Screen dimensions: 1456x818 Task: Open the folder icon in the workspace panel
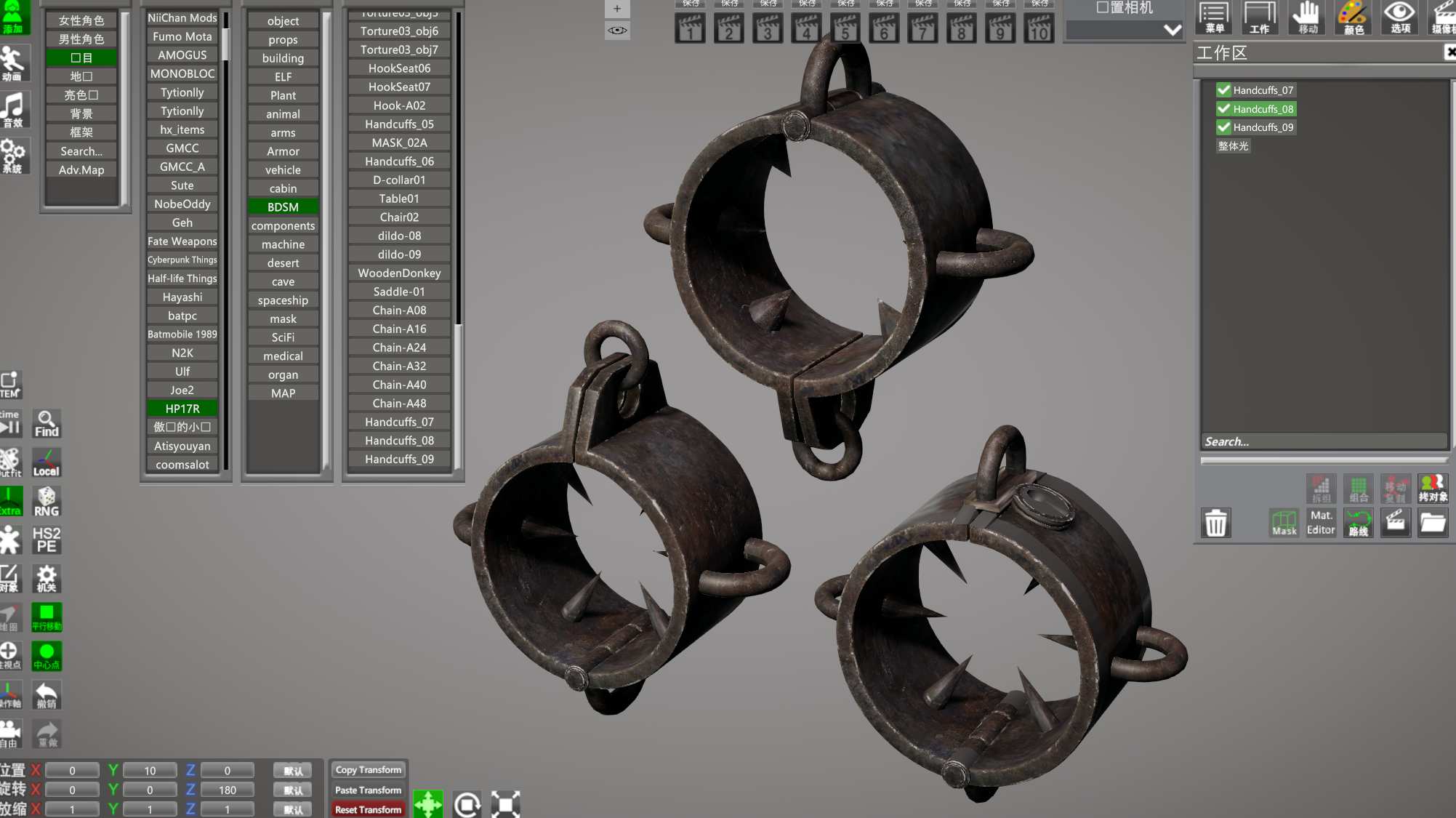1433,523
